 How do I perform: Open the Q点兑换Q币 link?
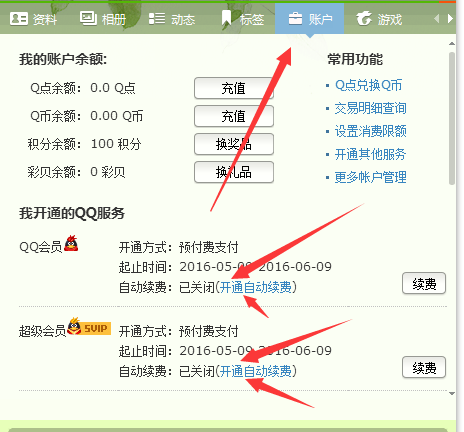click(x=368, y=85)
